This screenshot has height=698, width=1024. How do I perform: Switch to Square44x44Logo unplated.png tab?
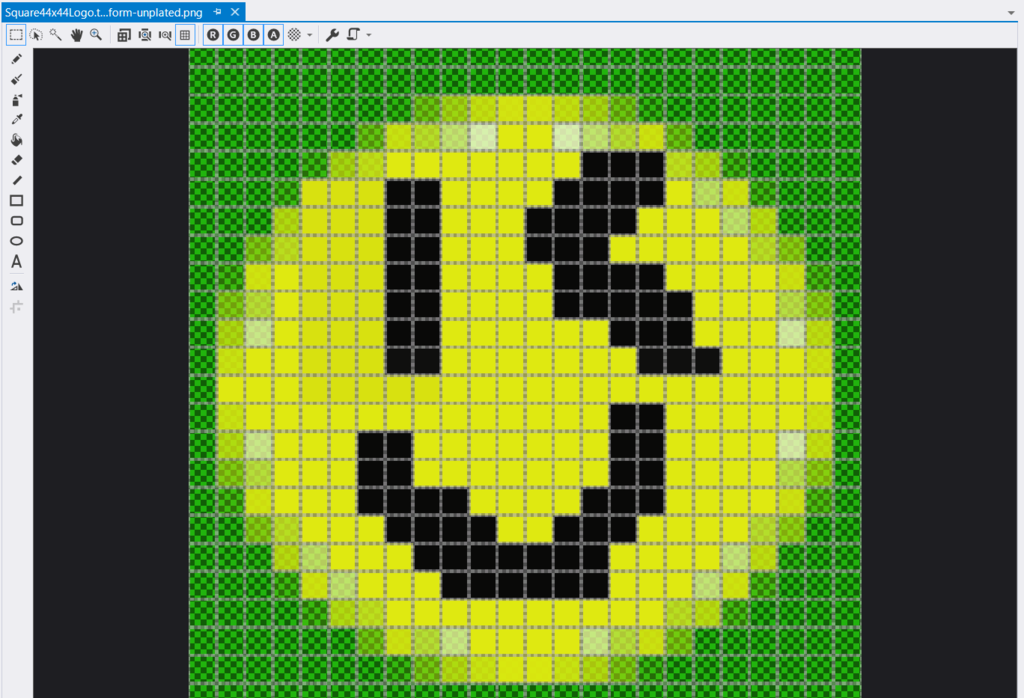click(104, 12)
